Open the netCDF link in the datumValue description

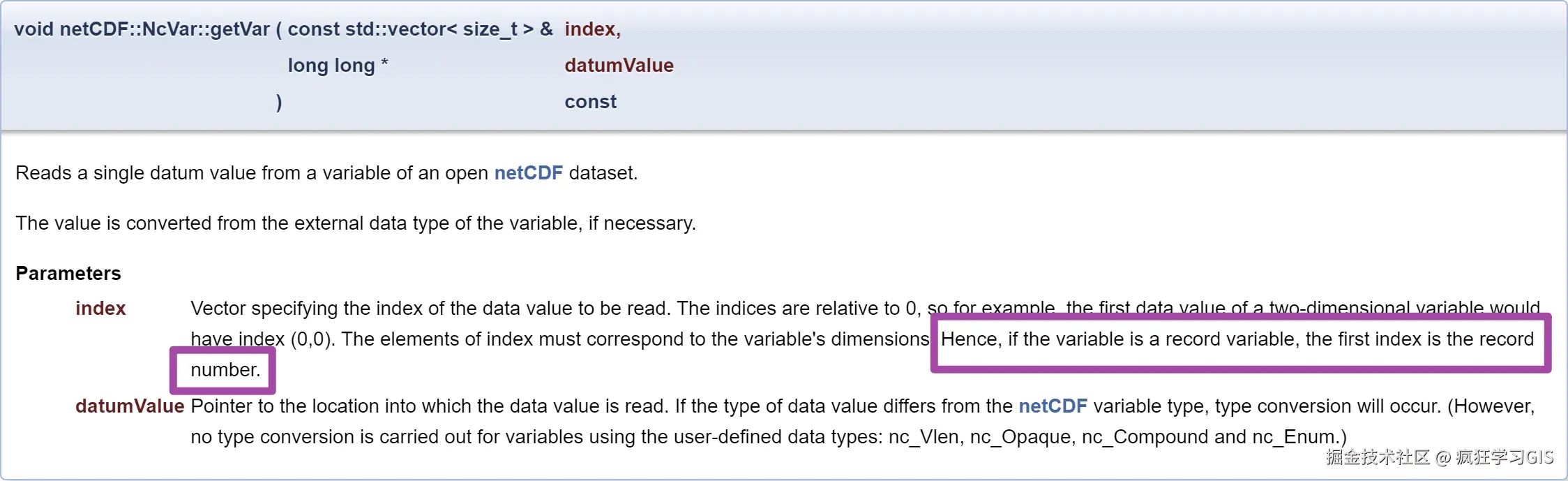click(x=1053, y=406)
